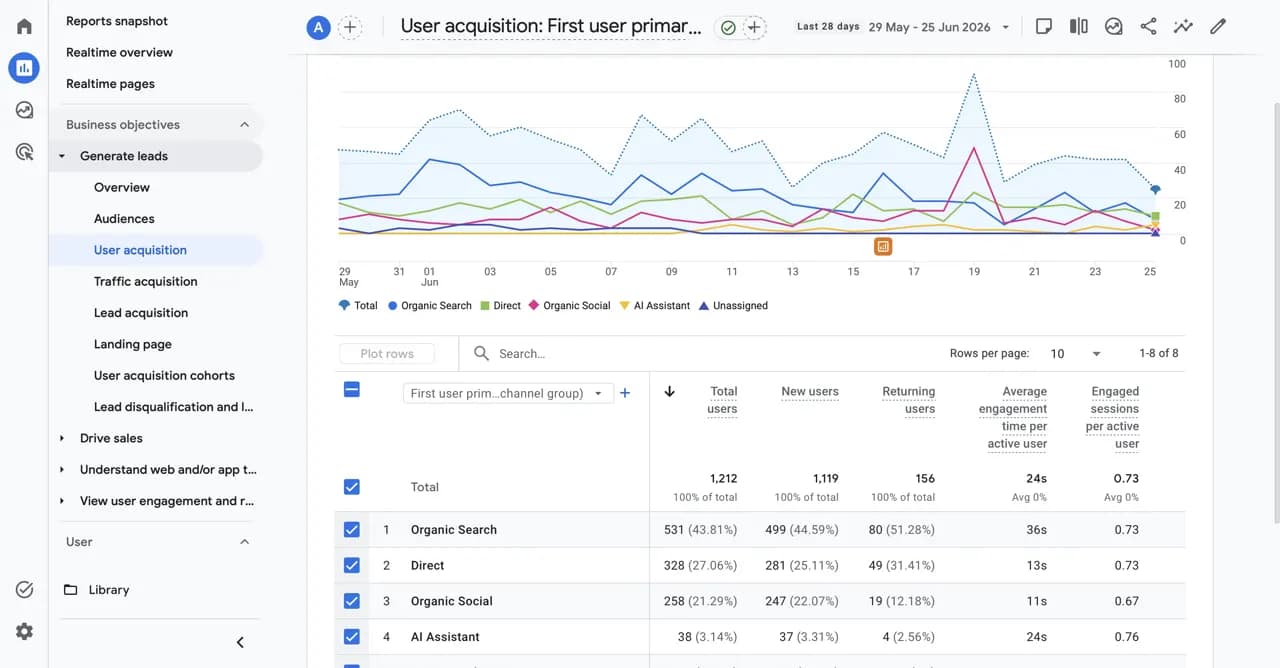
Task: Click the pencil Customize report icon
Action: pos(1217,27)
